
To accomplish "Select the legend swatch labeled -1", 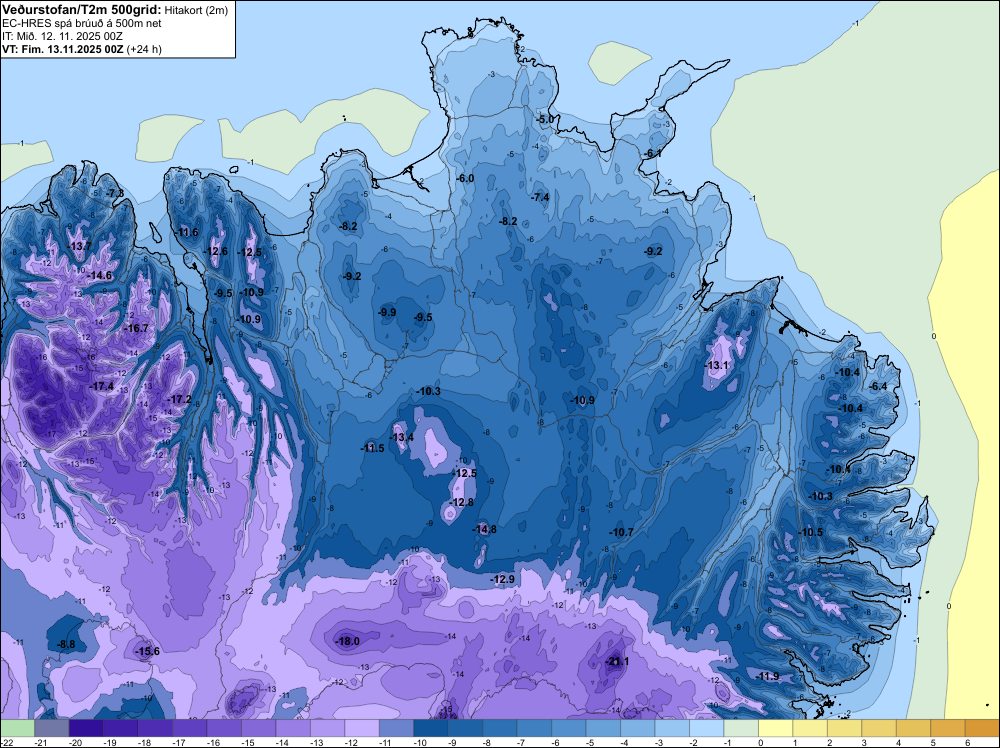I will click(x=741, y=728).
